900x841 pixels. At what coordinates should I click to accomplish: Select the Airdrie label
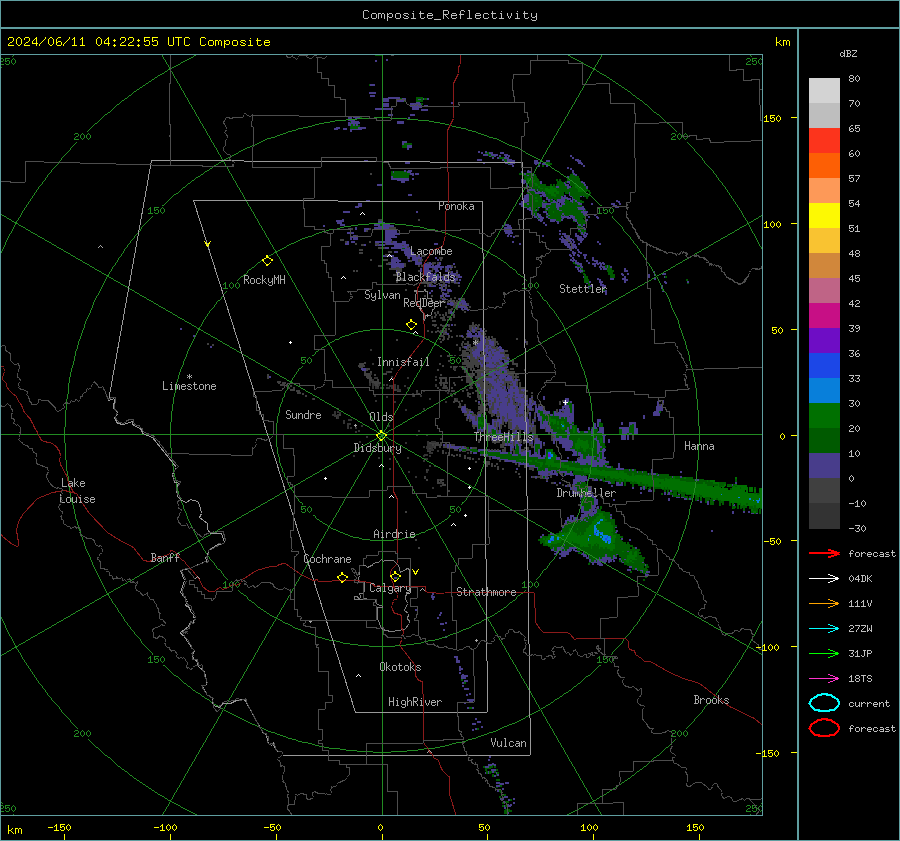click(394, 534)
